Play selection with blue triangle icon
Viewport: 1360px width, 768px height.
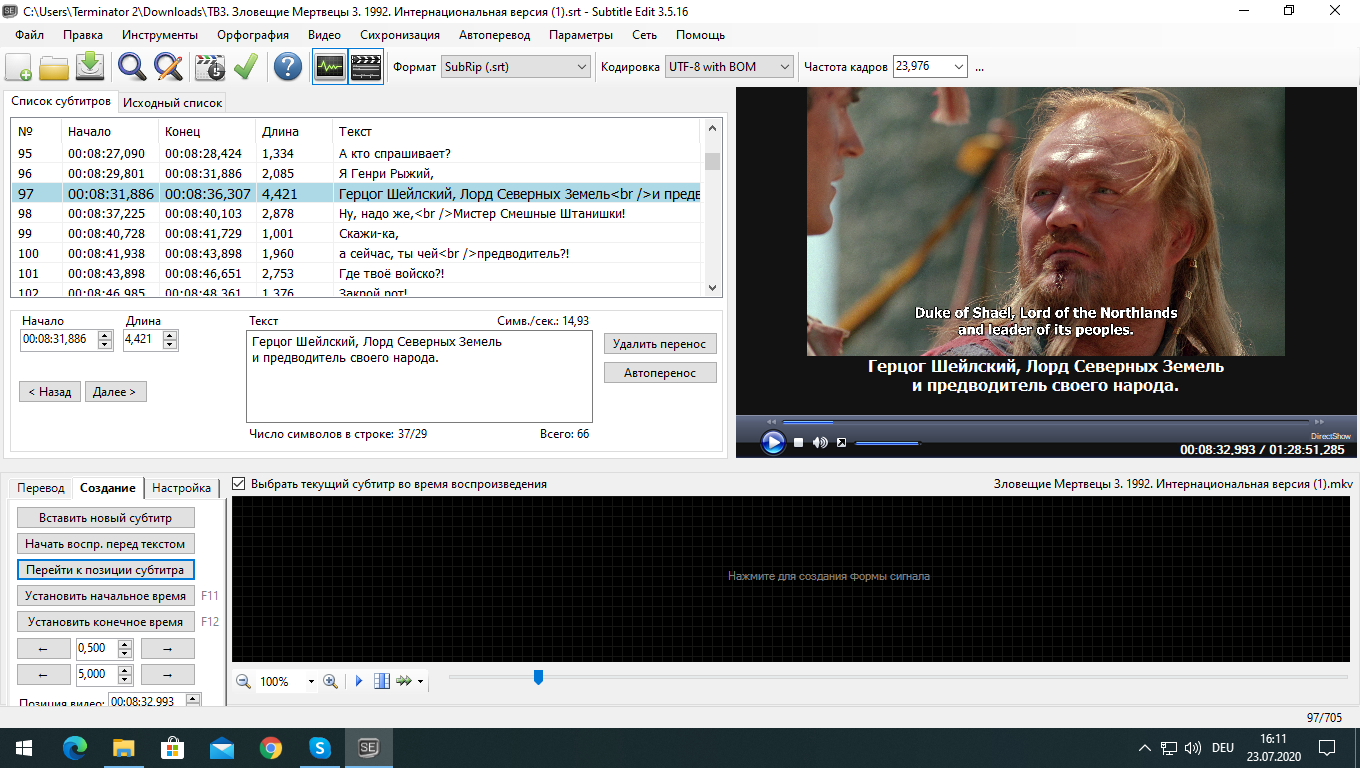pos(359,681)
